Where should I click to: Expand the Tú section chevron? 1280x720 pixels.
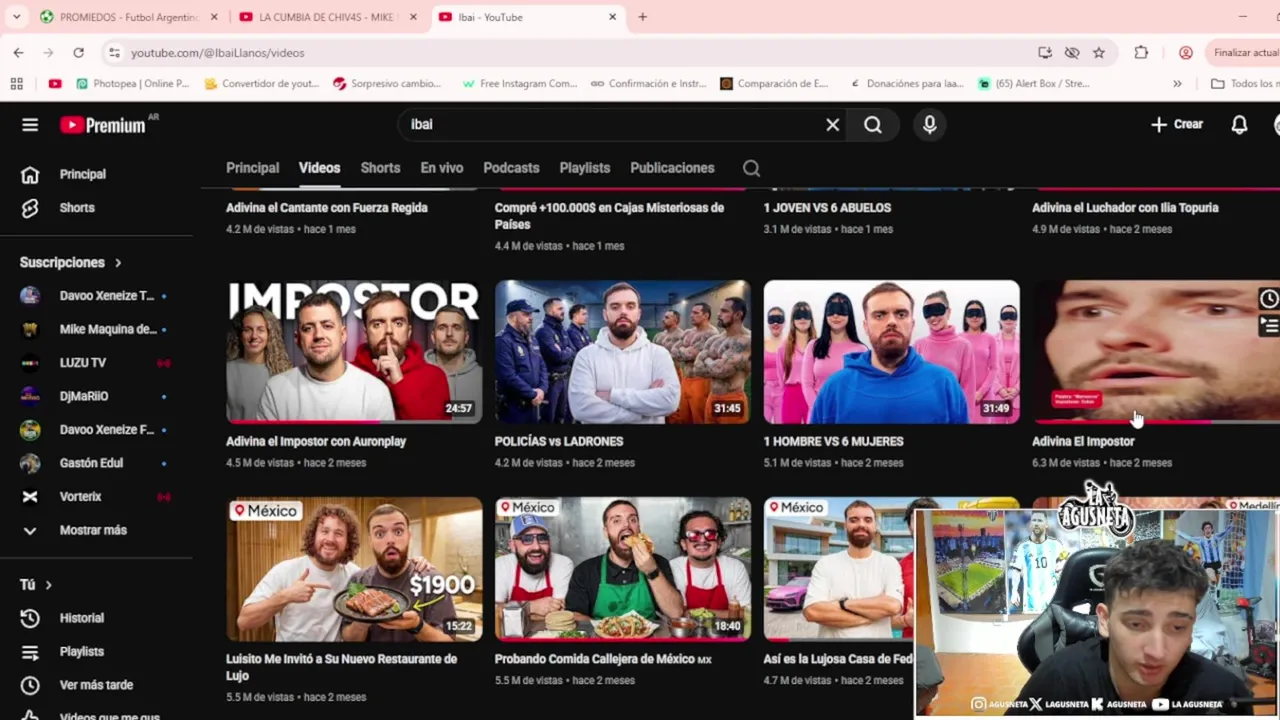point(48,585)
